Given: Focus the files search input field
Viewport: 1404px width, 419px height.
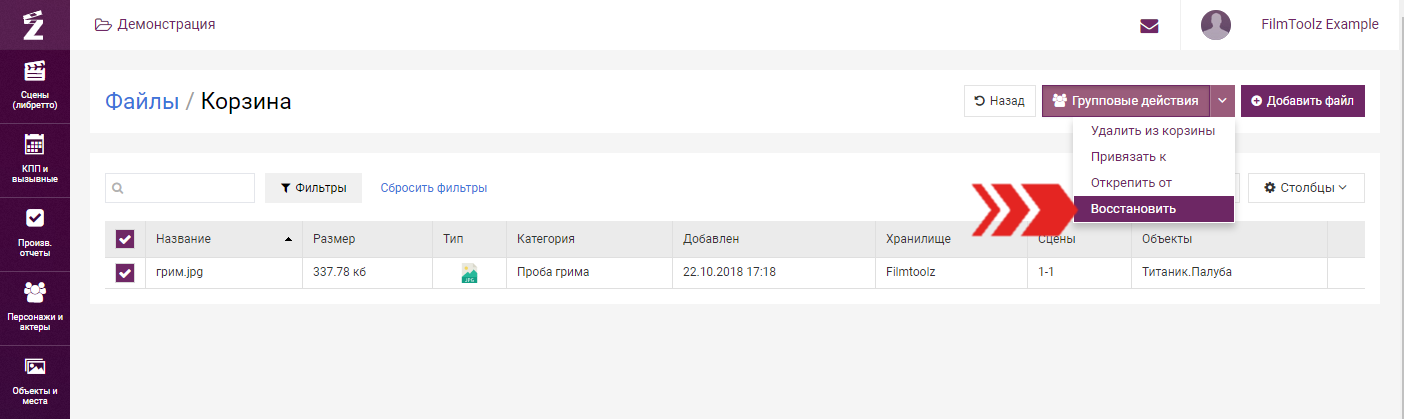Looking at the screenshot, I should click(x=180, y=188).
